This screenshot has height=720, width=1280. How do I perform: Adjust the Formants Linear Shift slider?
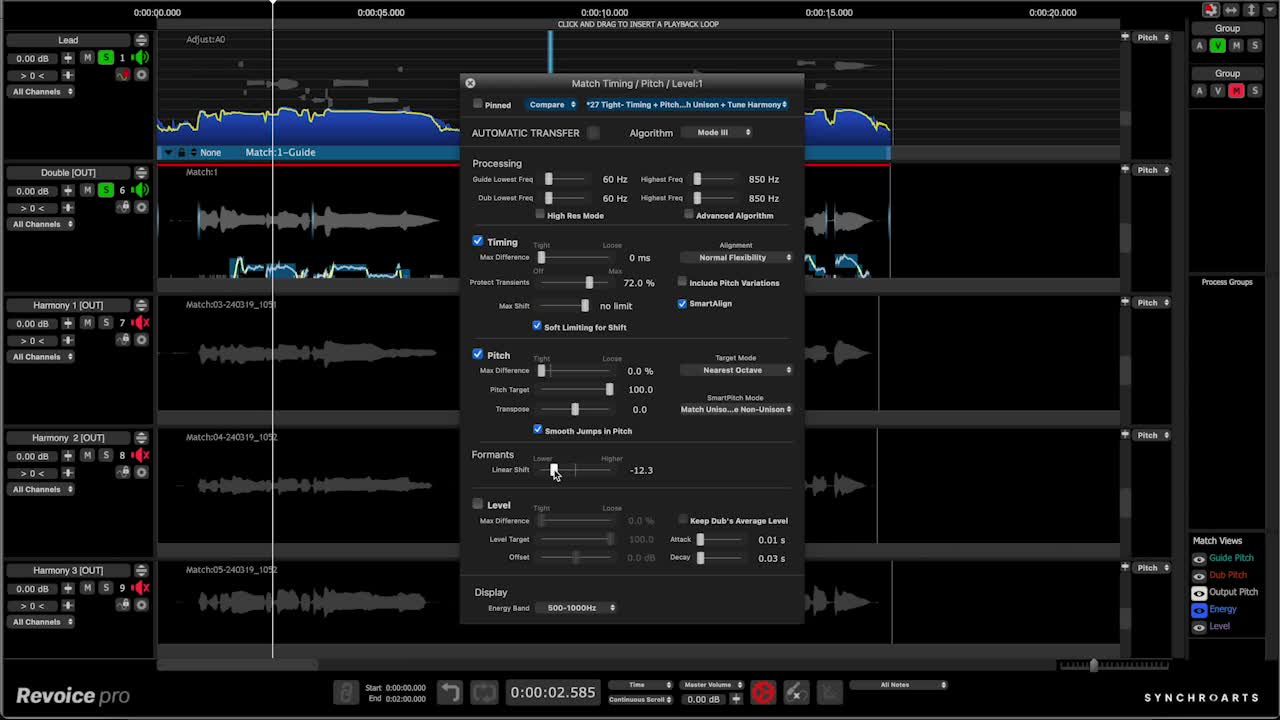point(554,470)
